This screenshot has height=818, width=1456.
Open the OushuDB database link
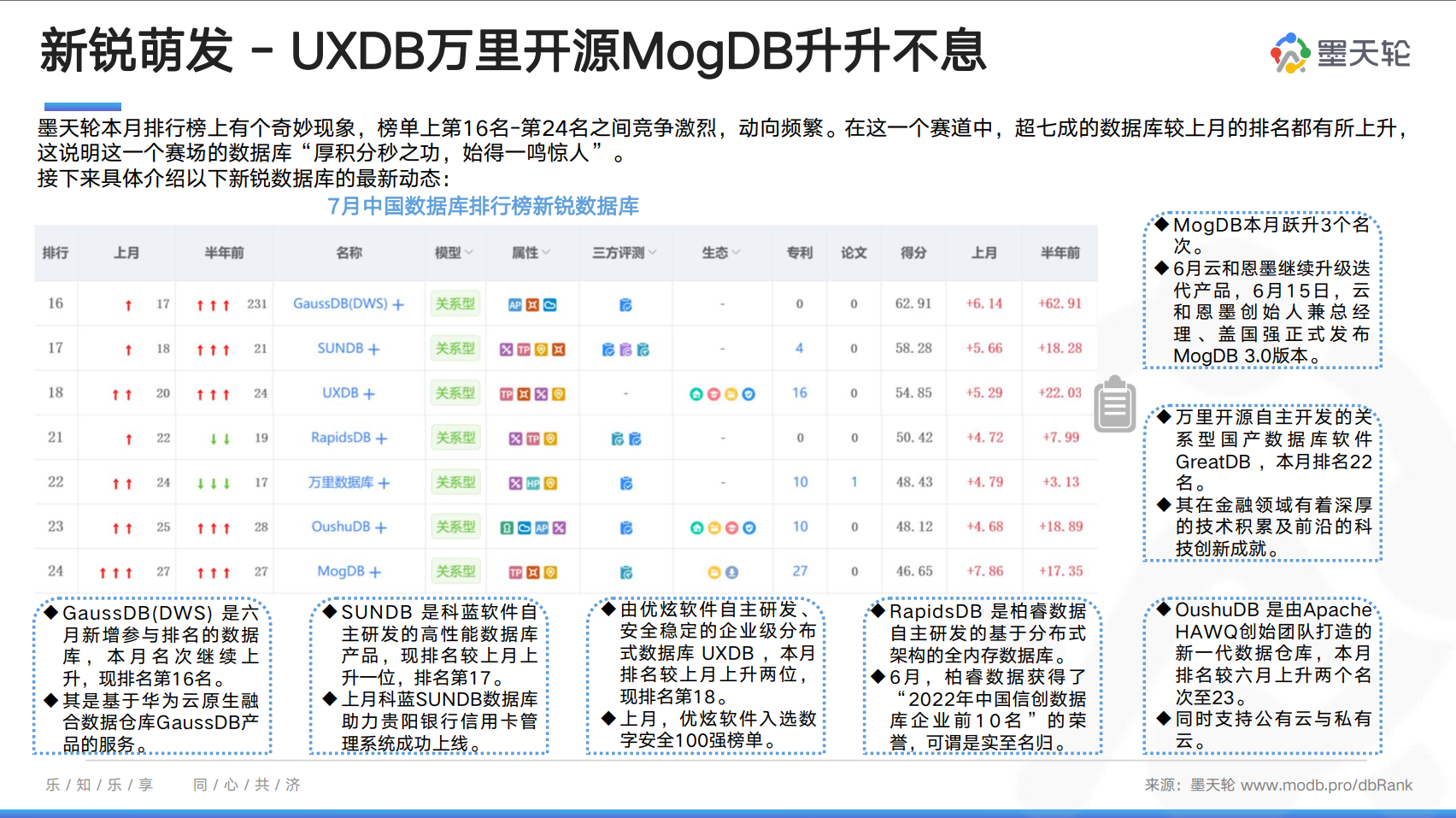pos(341,527)
